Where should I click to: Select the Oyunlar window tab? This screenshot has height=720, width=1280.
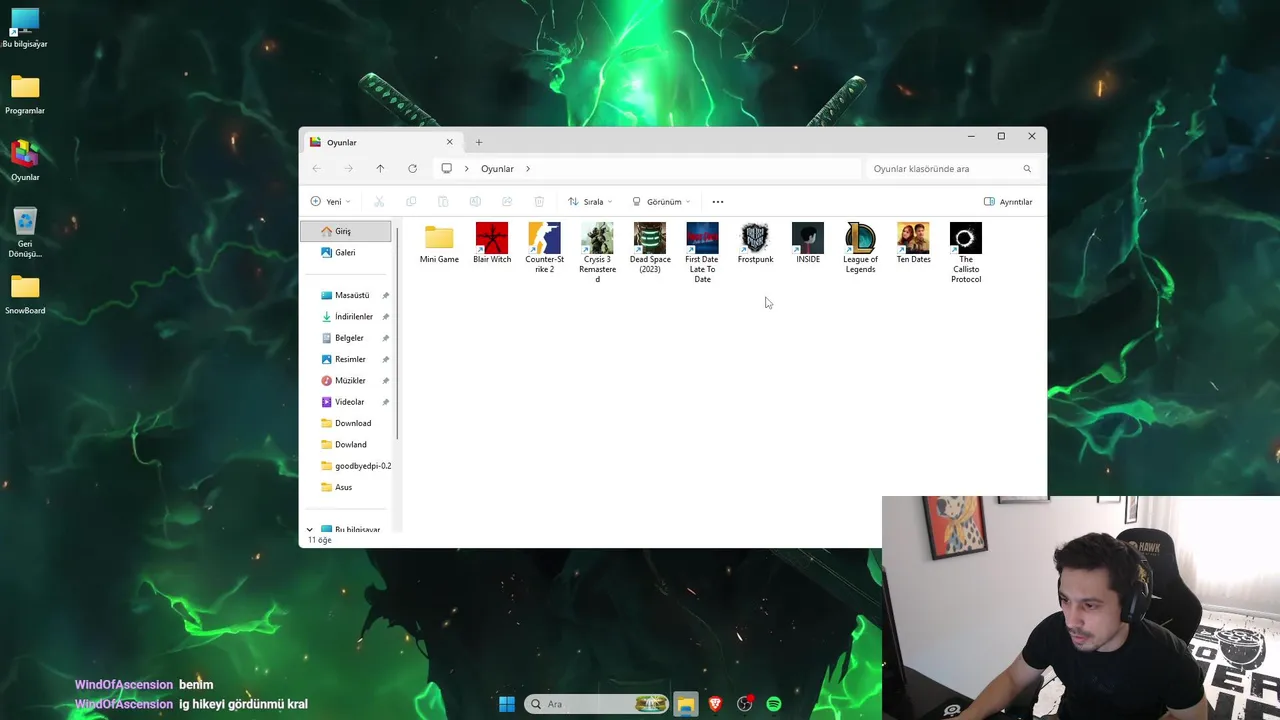[x=380, y=142]
